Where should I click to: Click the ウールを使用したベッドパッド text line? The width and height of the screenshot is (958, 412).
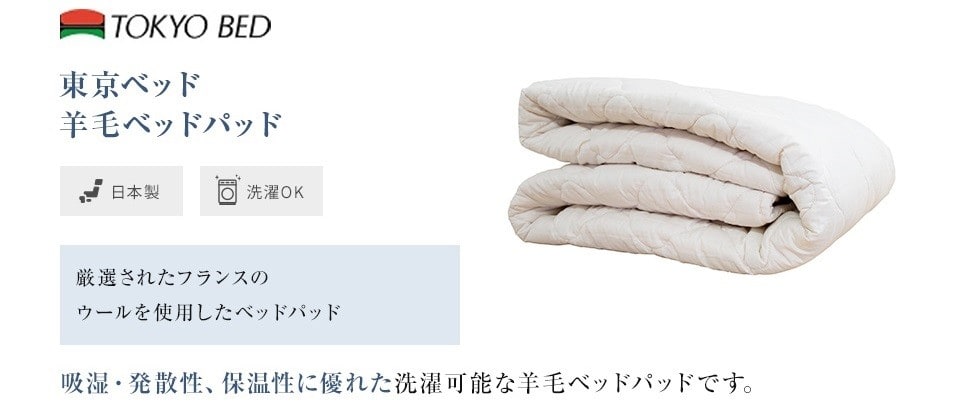click(208, 312)
